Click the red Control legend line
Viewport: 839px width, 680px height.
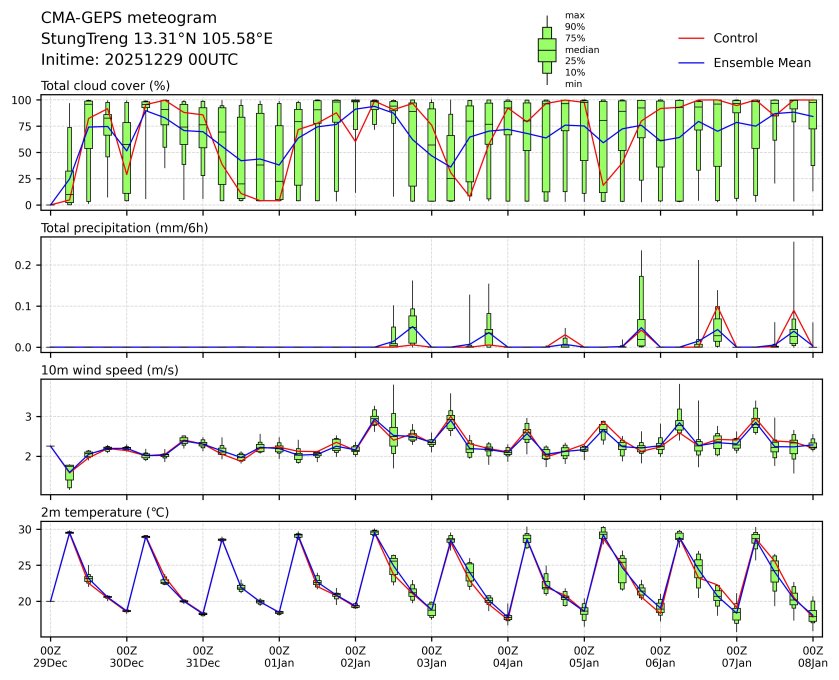pyautogui.click(x=692, y=38)
